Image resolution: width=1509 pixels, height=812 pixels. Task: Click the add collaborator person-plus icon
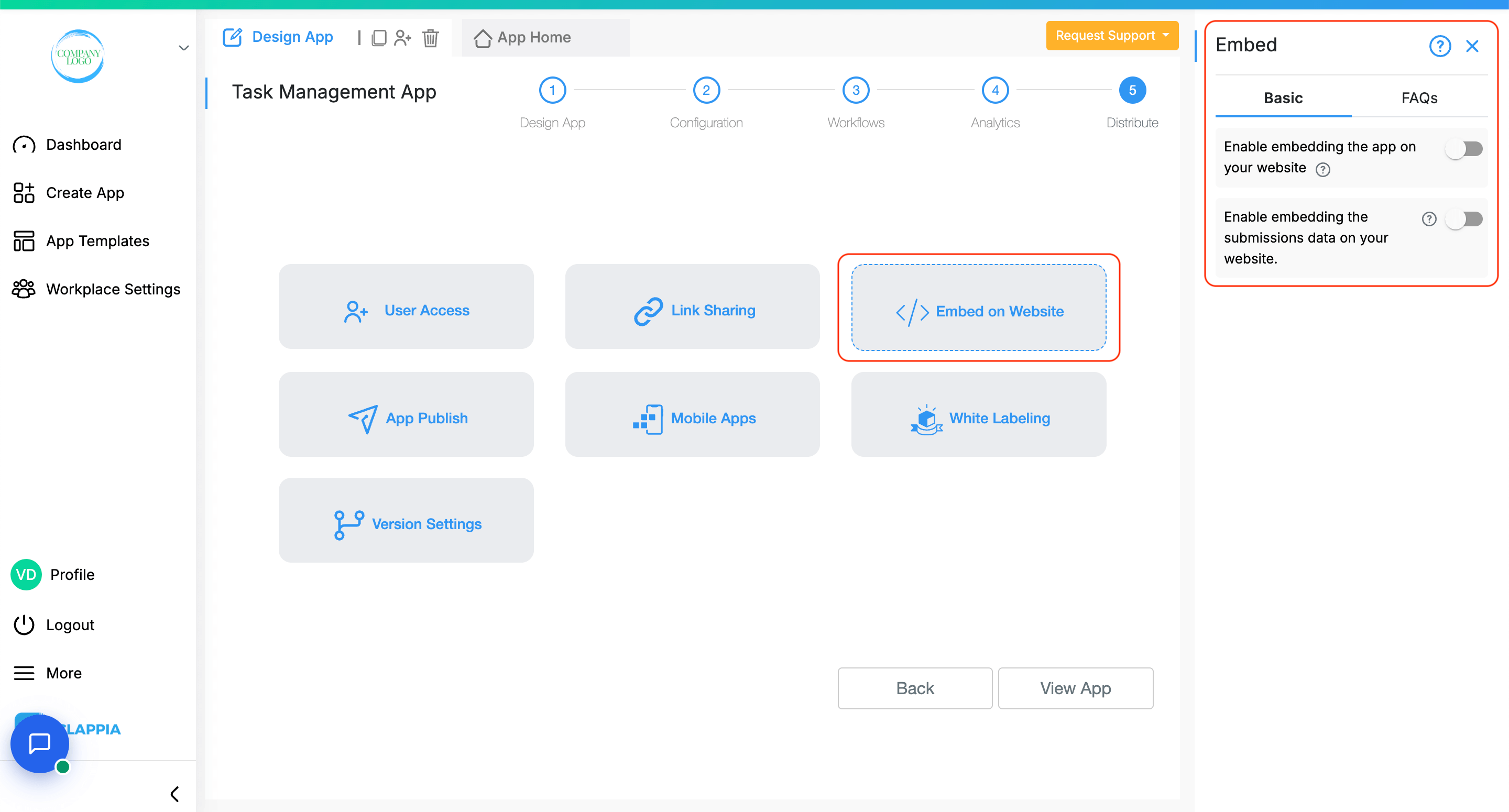[402, 38]
